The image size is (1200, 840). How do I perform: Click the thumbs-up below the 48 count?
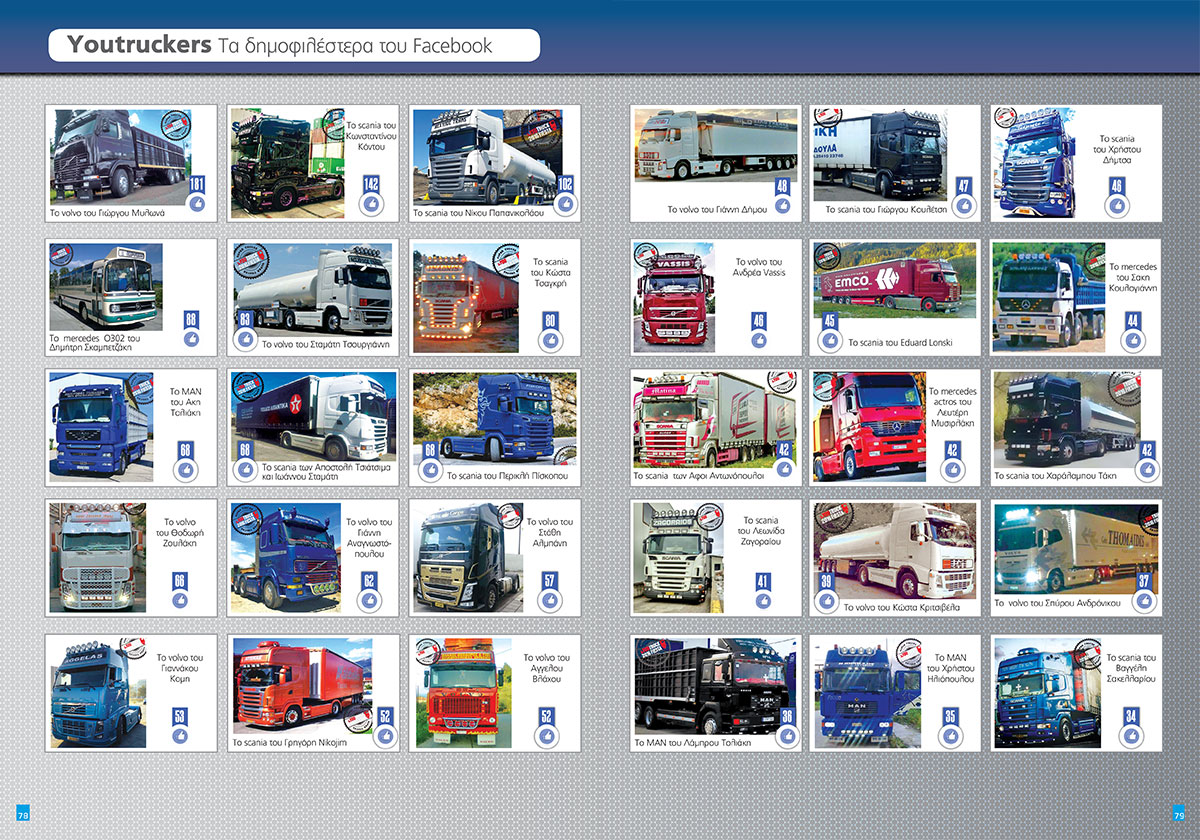click(783, 205)
